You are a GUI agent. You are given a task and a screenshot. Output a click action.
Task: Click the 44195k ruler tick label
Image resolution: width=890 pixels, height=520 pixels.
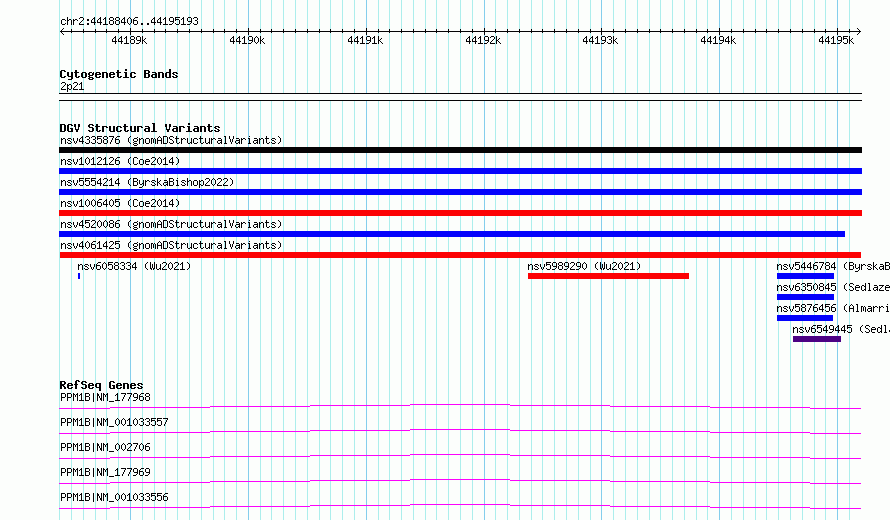(x=836, y=40)
